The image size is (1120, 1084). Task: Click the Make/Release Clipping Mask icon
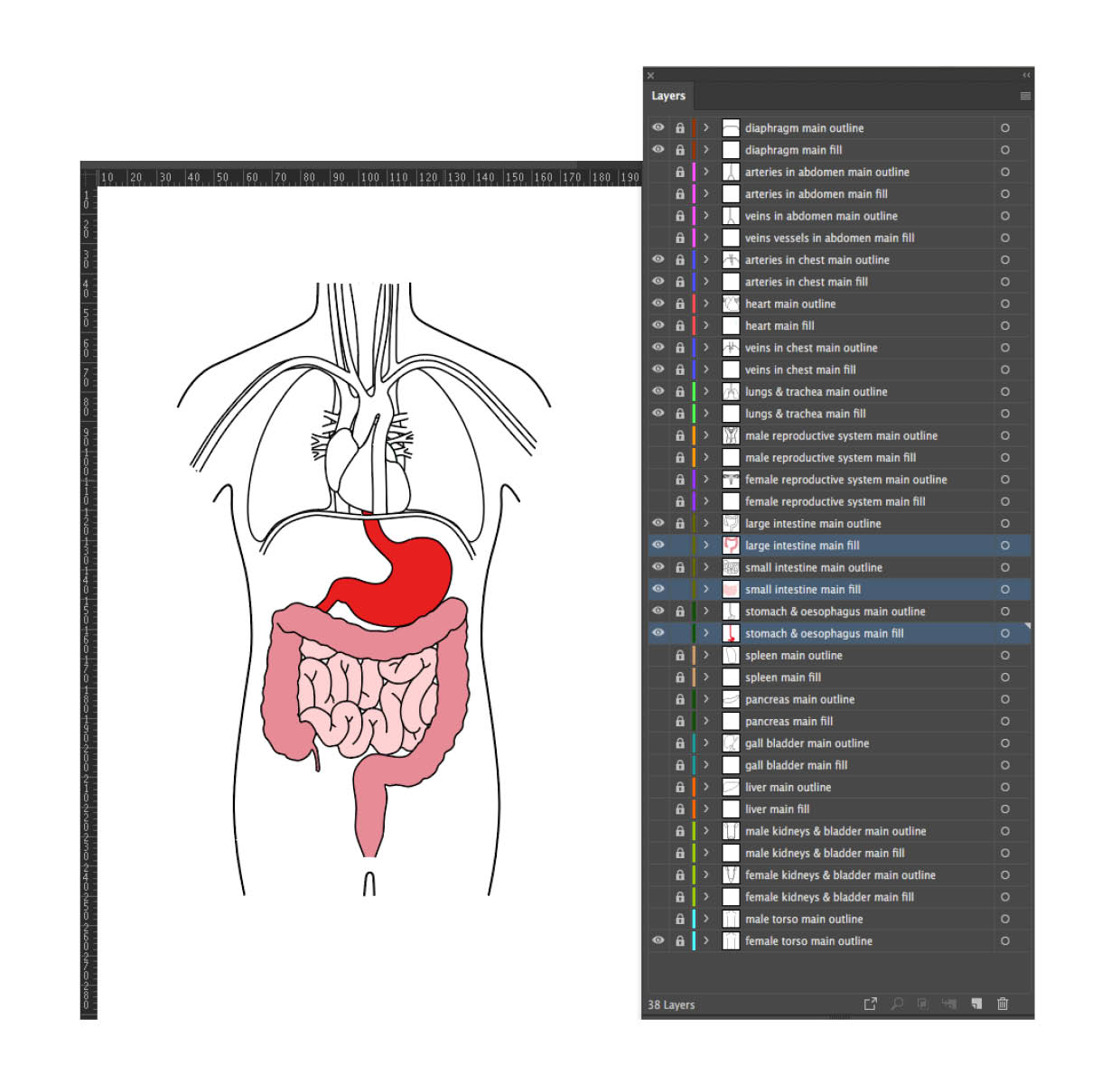coord(922,1004)
